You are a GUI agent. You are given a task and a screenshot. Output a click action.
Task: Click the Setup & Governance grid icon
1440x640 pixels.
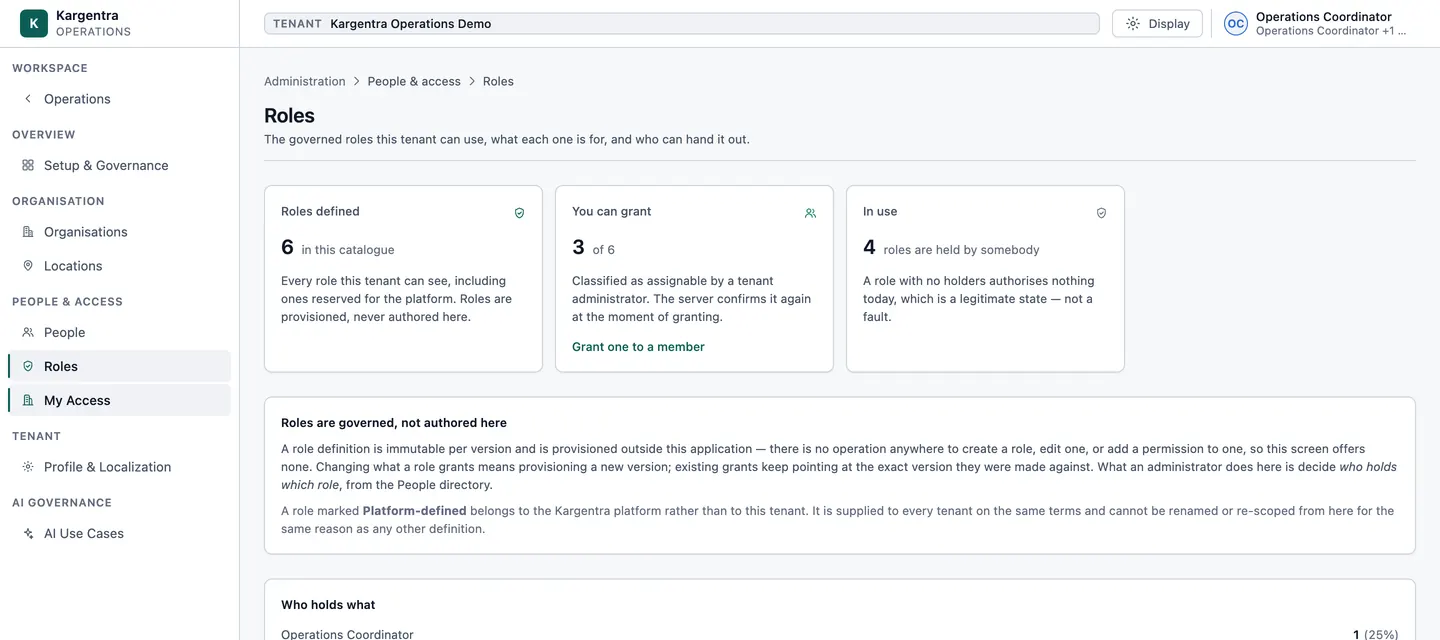(28, 165)
